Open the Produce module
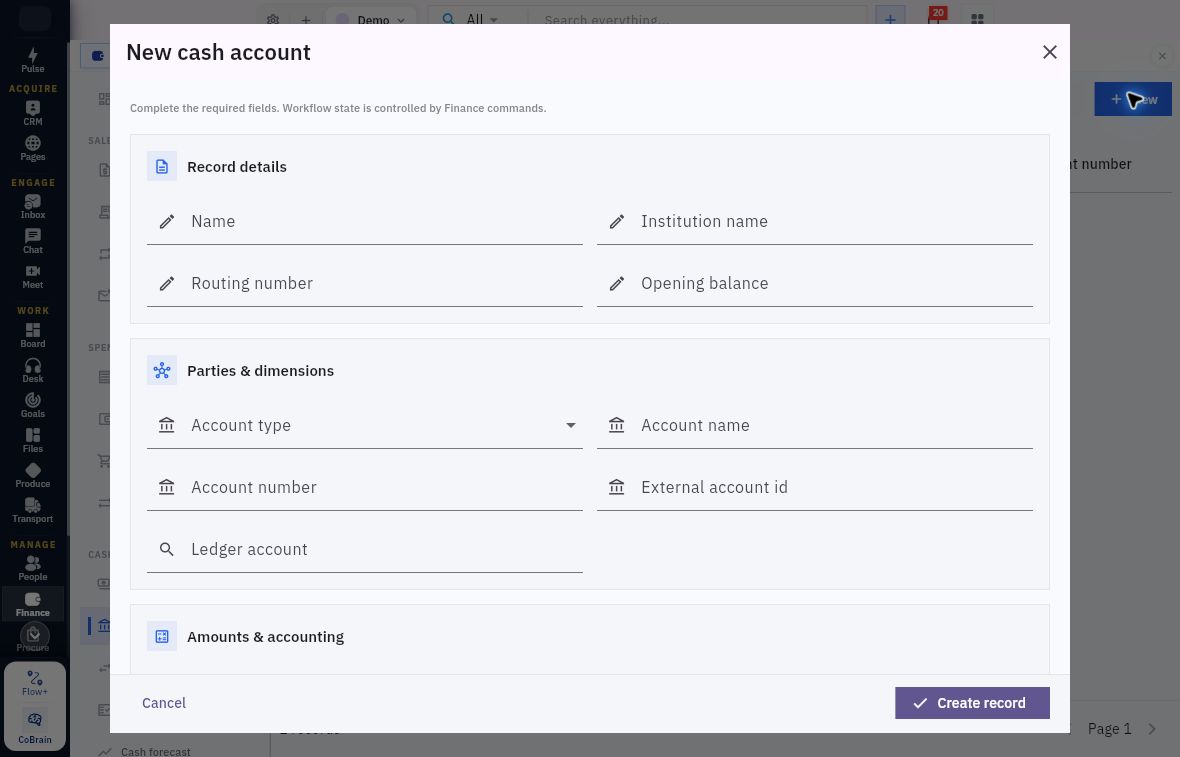 click(x=32, y=476)
